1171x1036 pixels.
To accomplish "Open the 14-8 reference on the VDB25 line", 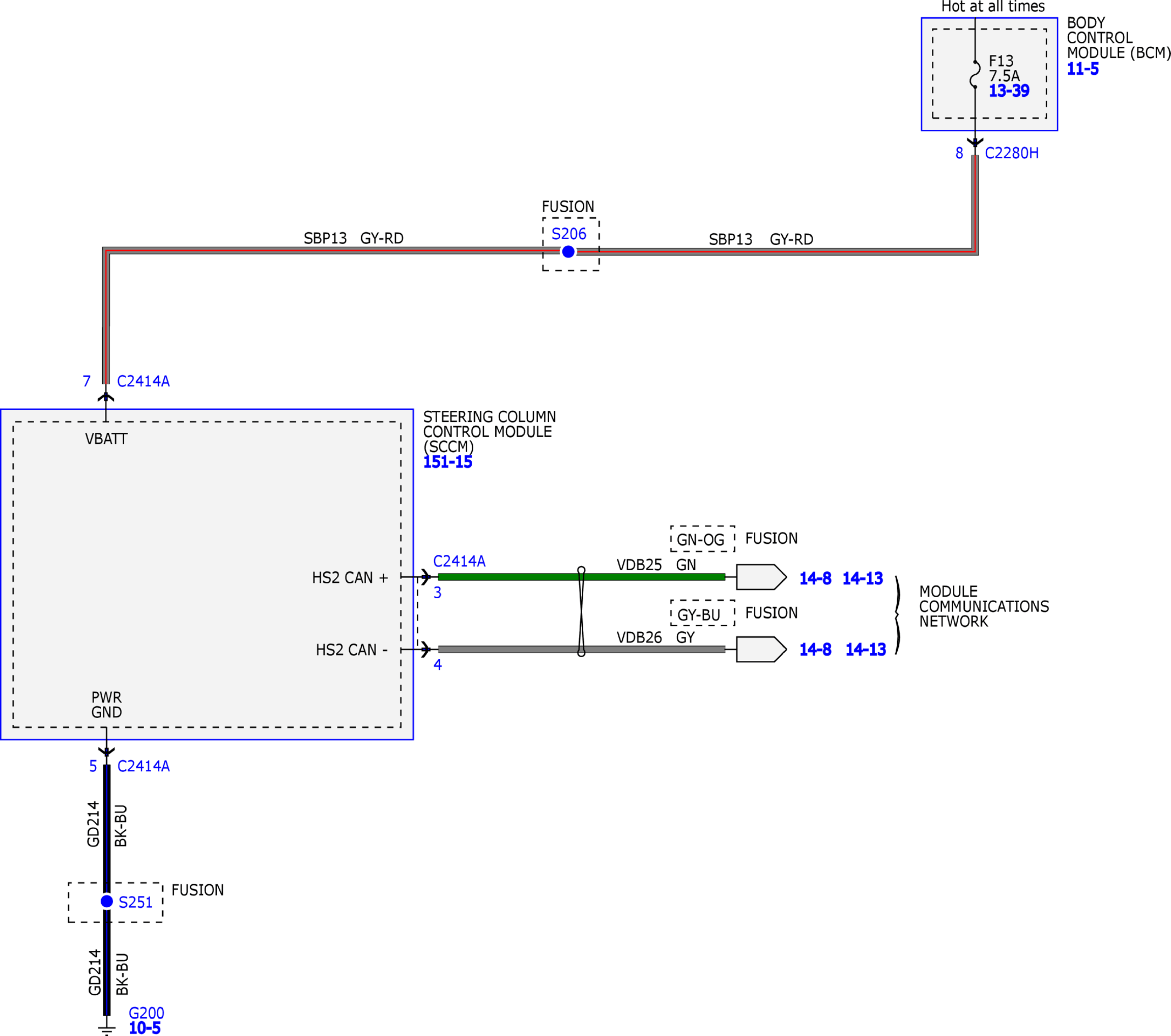I will (x=815, y=578).
